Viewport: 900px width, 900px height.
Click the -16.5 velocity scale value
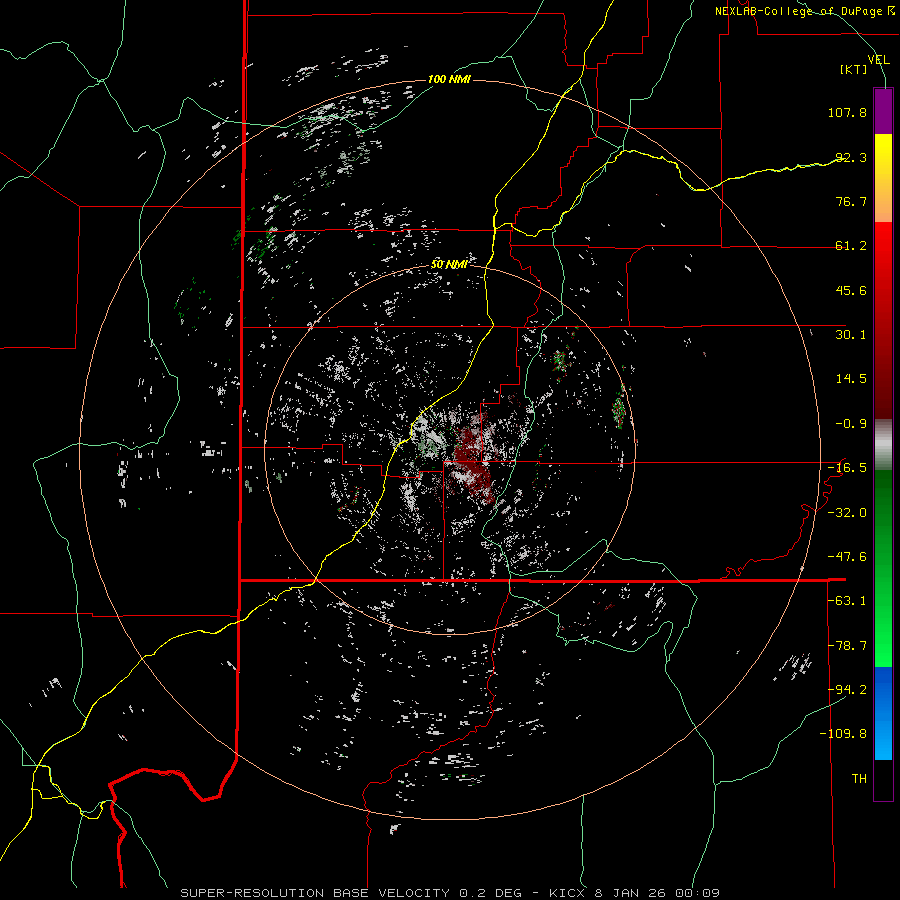point(847,468)
